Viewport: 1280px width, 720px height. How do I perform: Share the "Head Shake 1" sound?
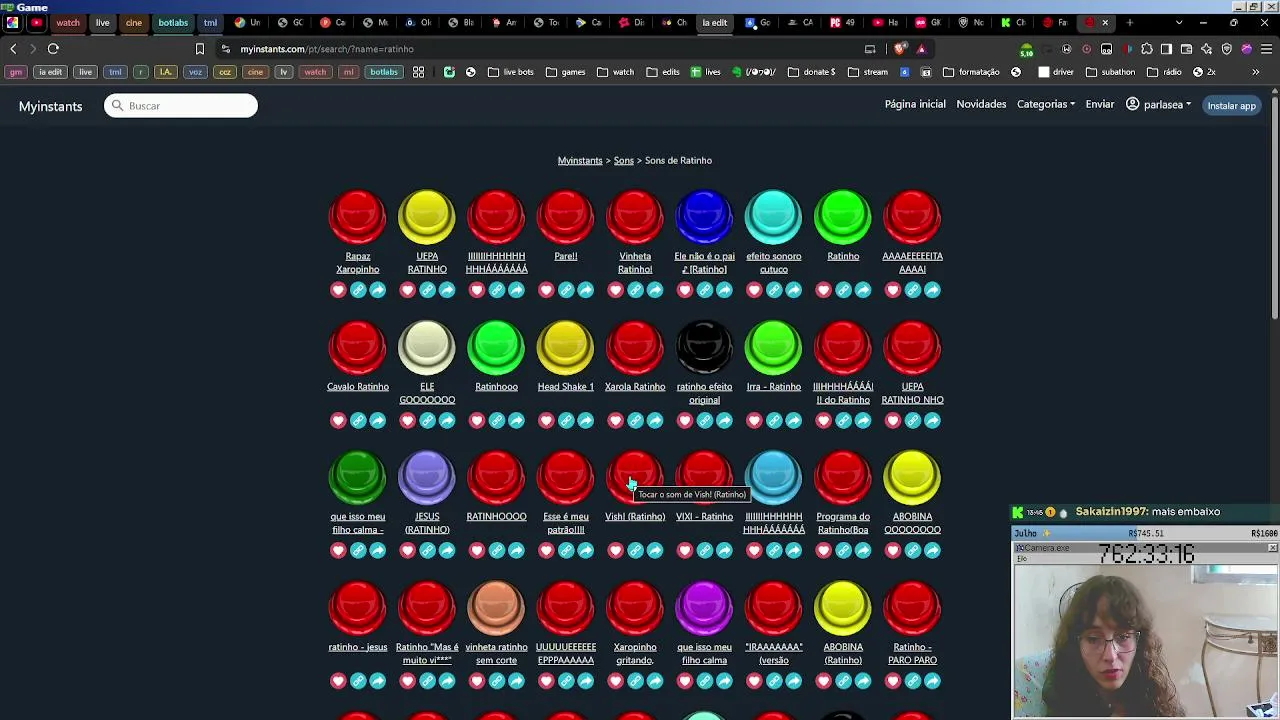click(x=586, y=421)
